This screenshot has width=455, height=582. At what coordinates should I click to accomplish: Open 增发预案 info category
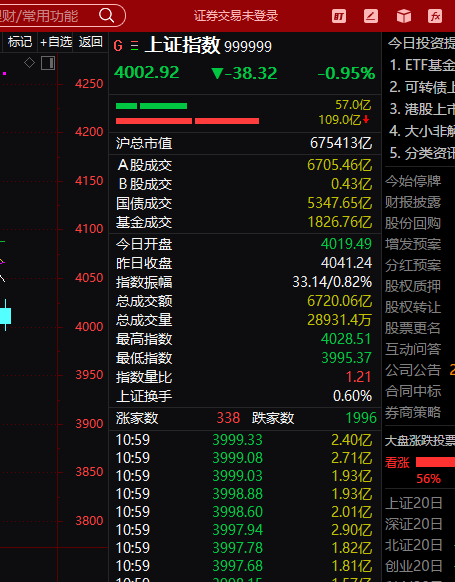(x=413, y=244)
